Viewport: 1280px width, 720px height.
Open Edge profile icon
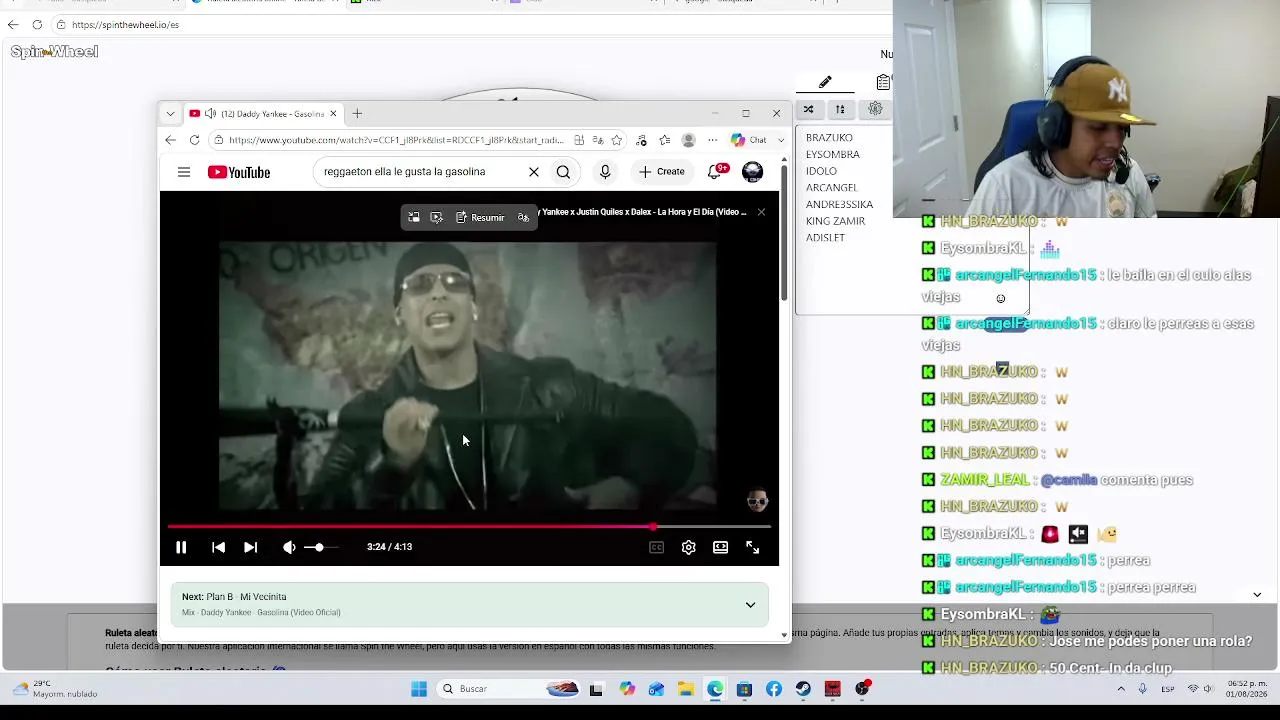click(688, 140)
